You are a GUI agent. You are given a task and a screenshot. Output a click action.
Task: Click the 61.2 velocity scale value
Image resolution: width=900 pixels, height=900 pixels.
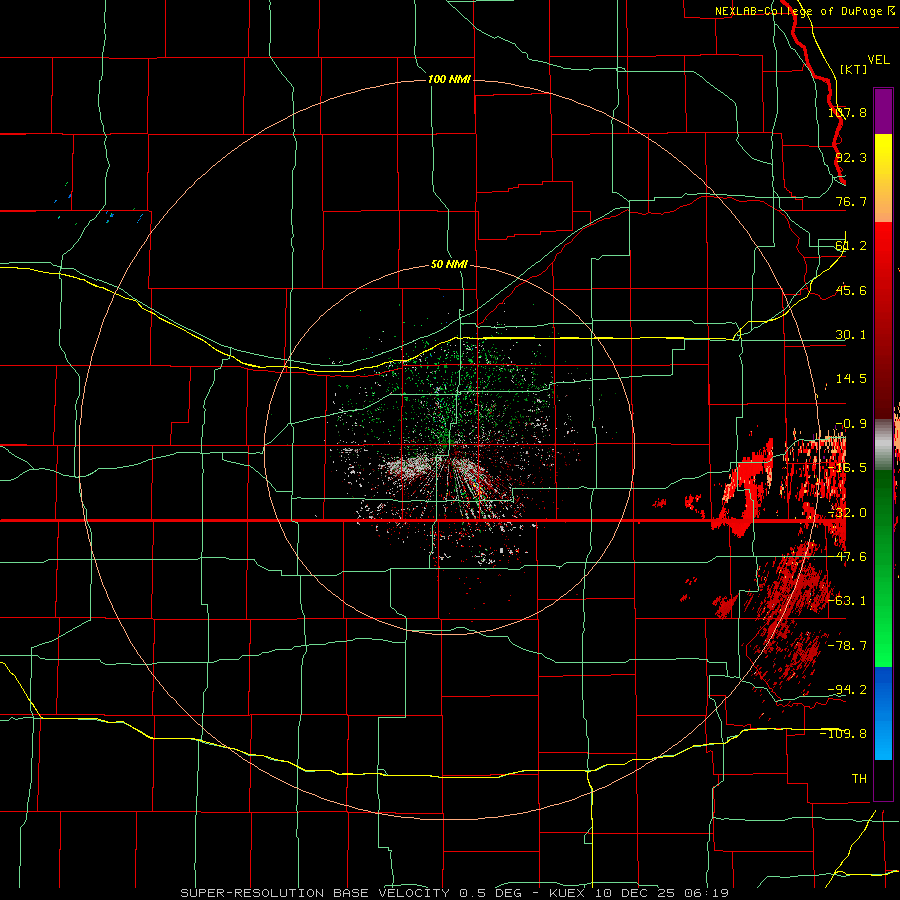coord(851,246)
